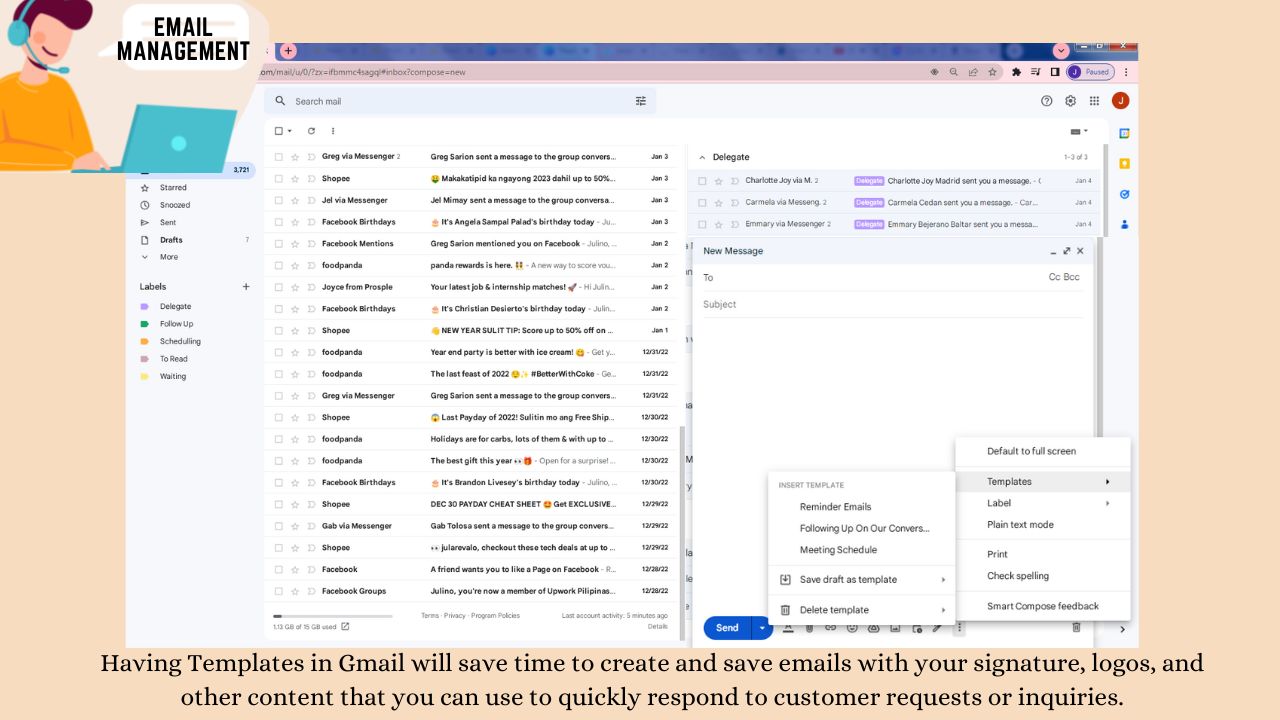1280x720 pixels.
Task: Open Chrome three-dot menu
Action: (x=1126, y=72)
